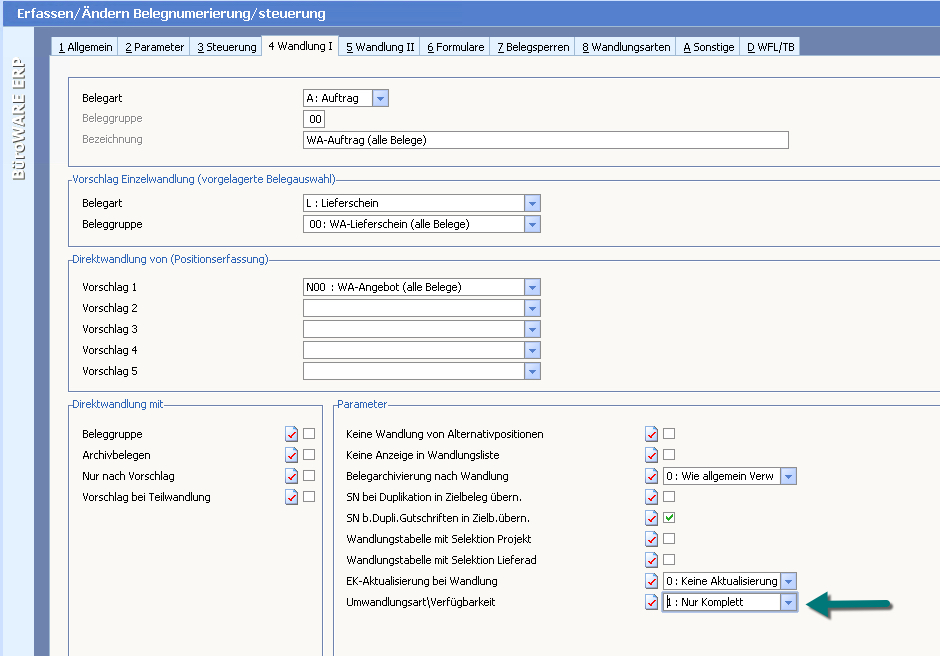Go to the 1 Allgemein tab

[85, 47]
